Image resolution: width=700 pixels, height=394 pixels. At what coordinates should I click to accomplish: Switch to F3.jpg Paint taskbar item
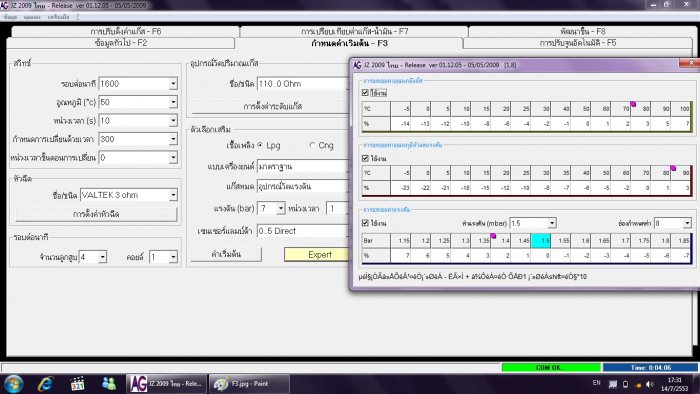click(248, 384)
